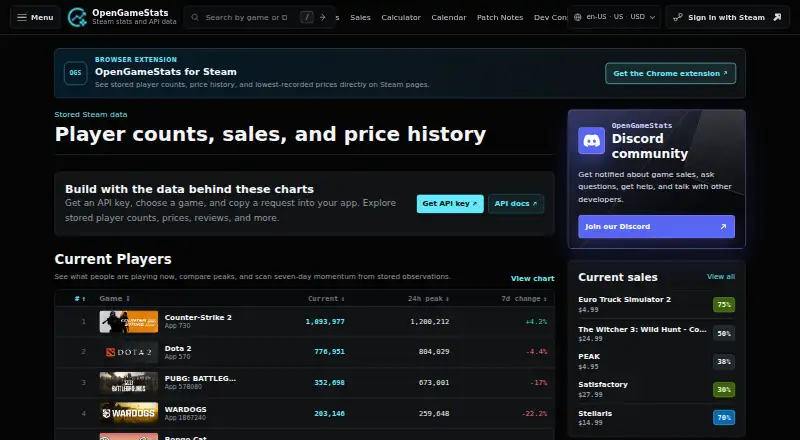Open the PUBG: BATTLEG... game title

(x=200, y=379)
